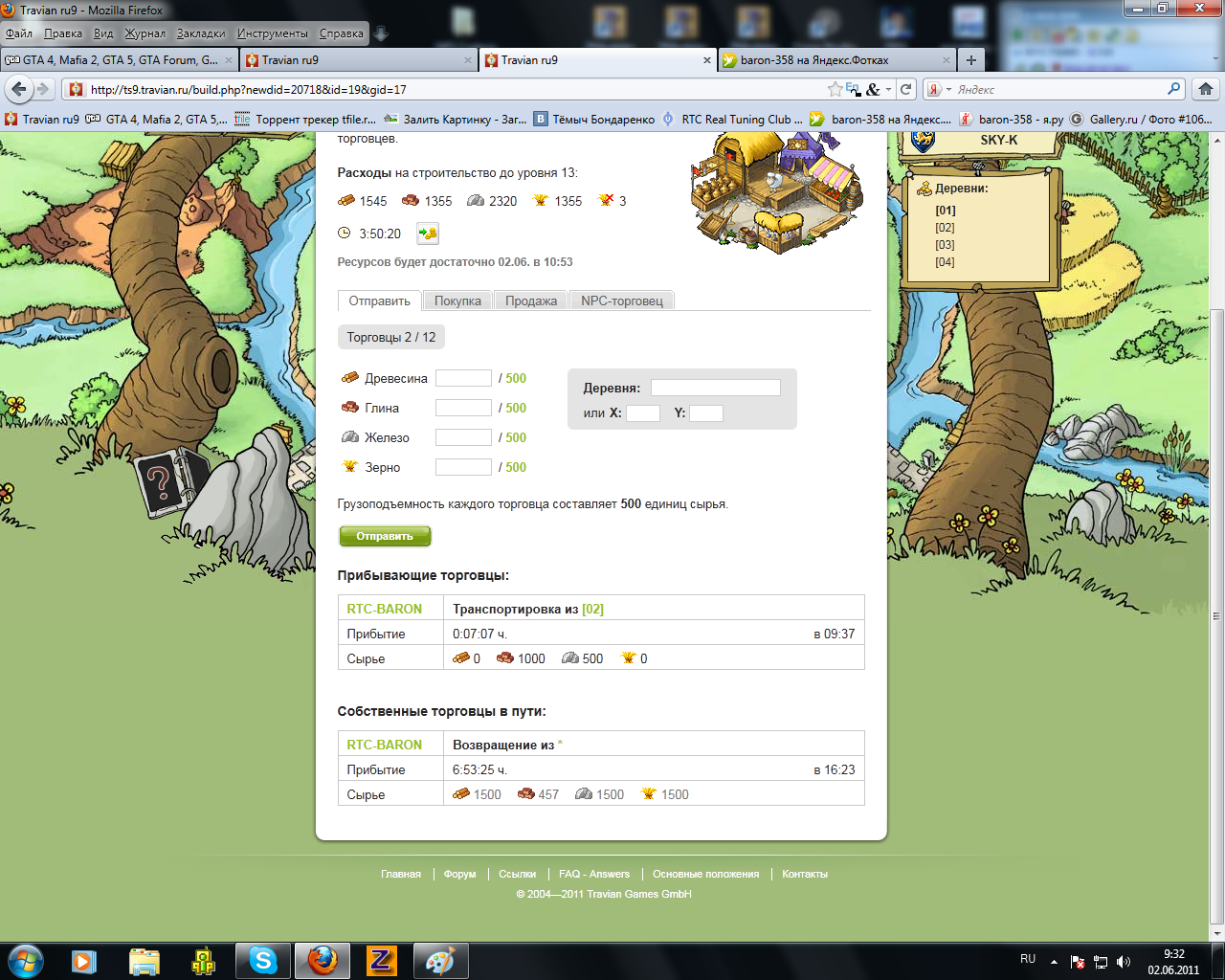Viewport: 1225px width, 980px height.
Task: Show hidden tray icons arrow
Action: point(1054,962)
